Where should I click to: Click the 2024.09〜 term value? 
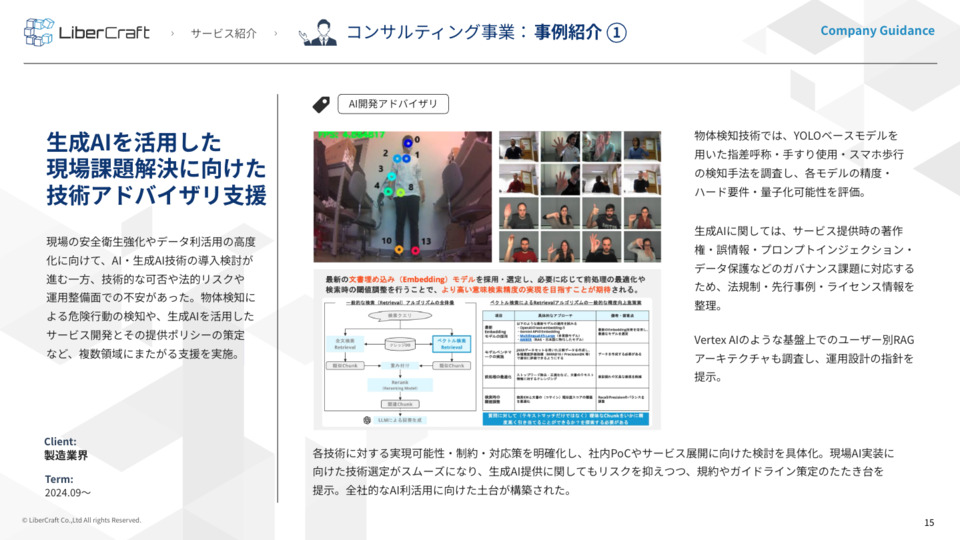point(68,493)
